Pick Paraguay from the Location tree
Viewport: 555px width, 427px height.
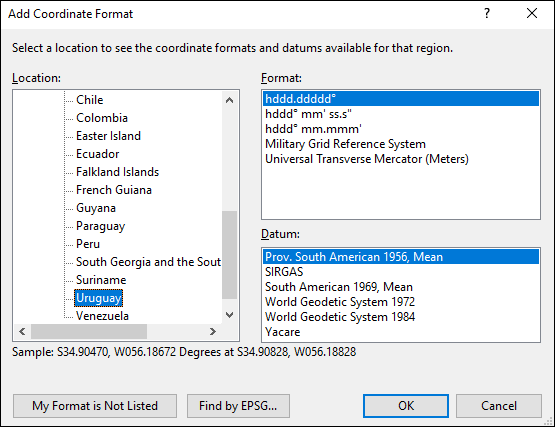point(101,226)
